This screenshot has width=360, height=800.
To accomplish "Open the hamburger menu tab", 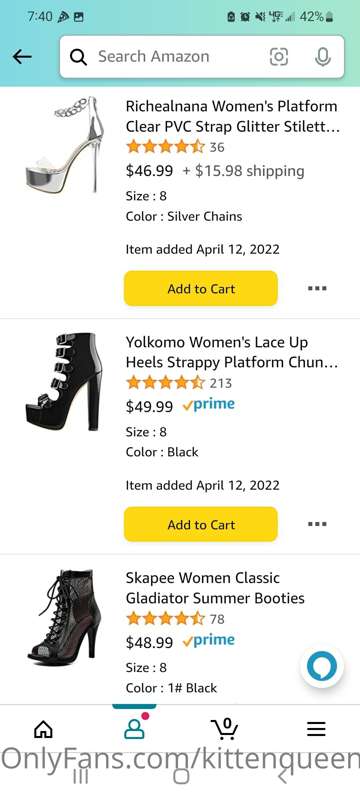I will pyautogui.click(x=316, y=730).
